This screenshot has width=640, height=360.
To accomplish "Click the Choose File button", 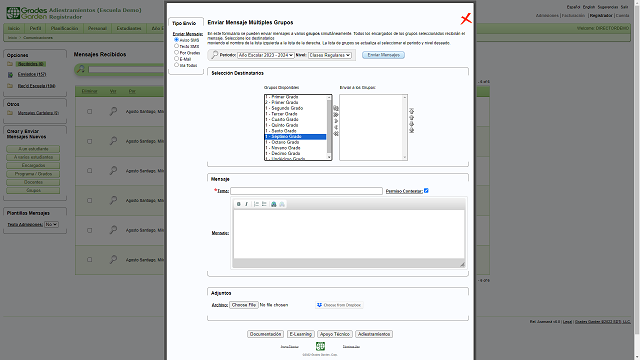I will (244, 305).
